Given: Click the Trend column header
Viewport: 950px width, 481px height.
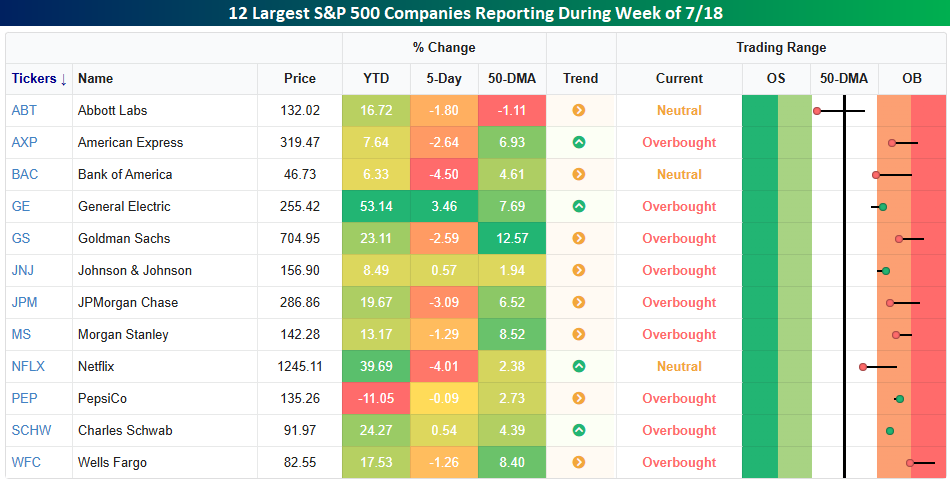Looking at the screenshot, I should [580, 79].
